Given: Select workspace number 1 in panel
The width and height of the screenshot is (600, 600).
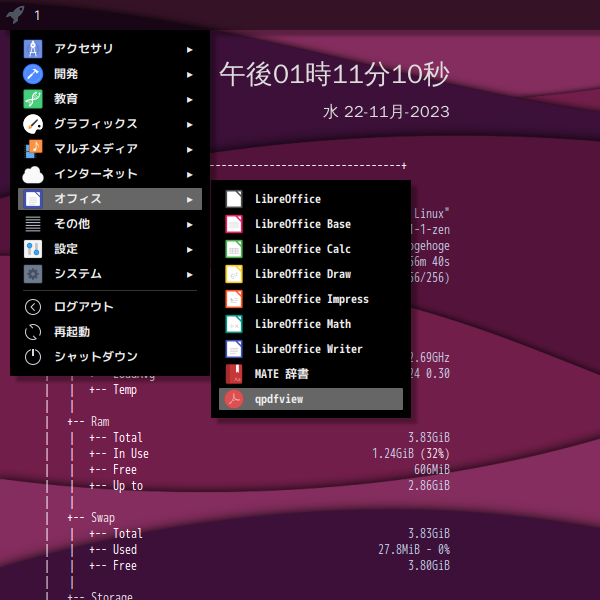Looking at the screenshot, I should pos(37,15).
